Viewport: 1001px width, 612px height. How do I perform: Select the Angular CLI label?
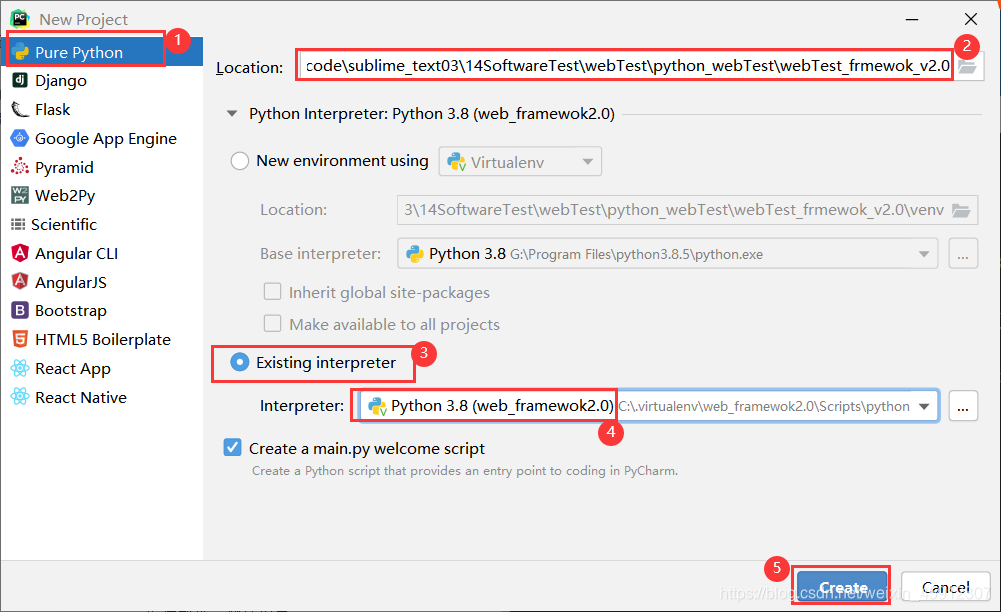[x=77, y=253]
